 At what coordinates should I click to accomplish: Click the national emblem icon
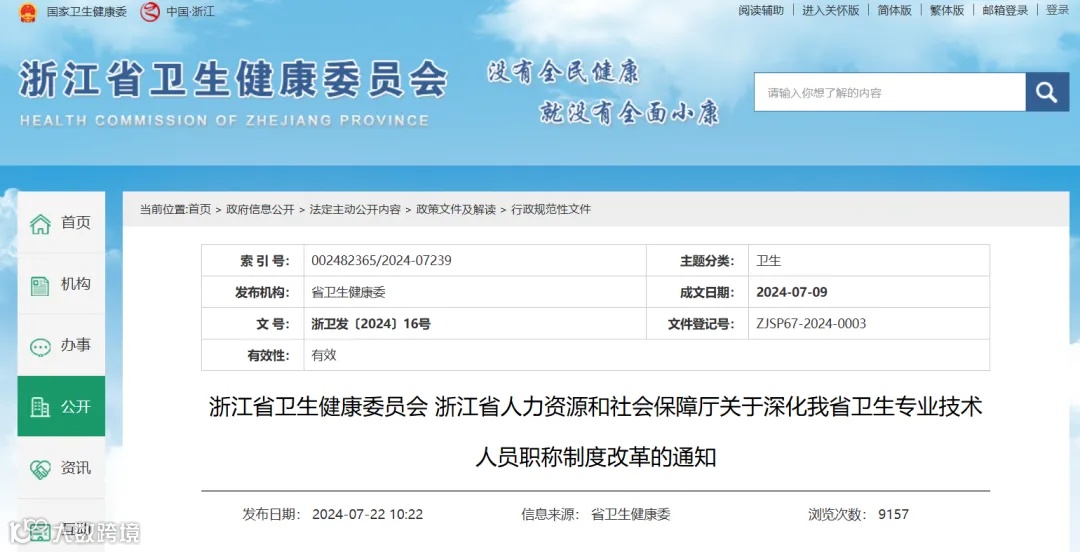click(x=29, y=11)
